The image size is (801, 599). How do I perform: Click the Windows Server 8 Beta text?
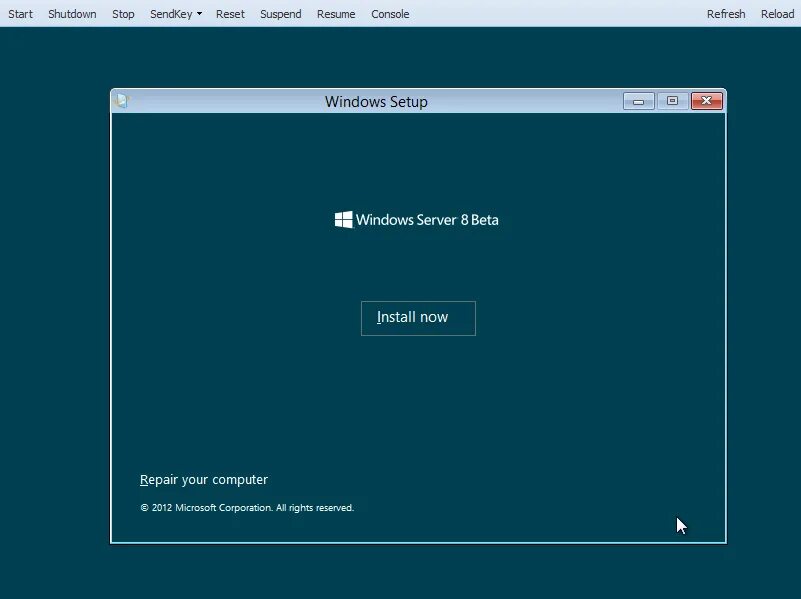pos(427,220)
